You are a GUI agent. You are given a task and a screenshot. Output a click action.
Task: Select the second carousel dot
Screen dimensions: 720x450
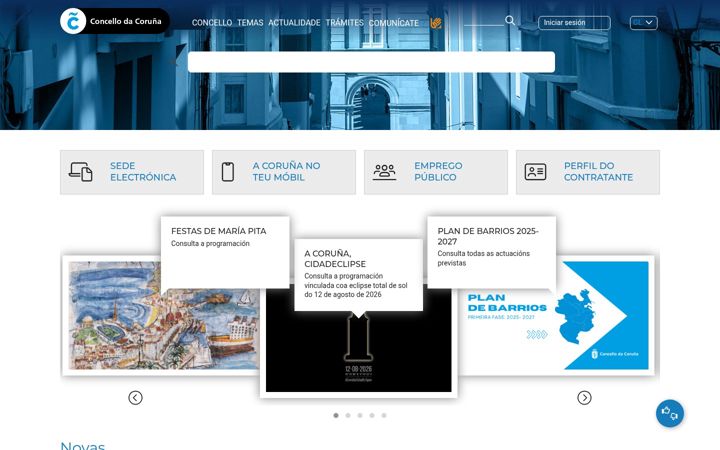(348, 415)
